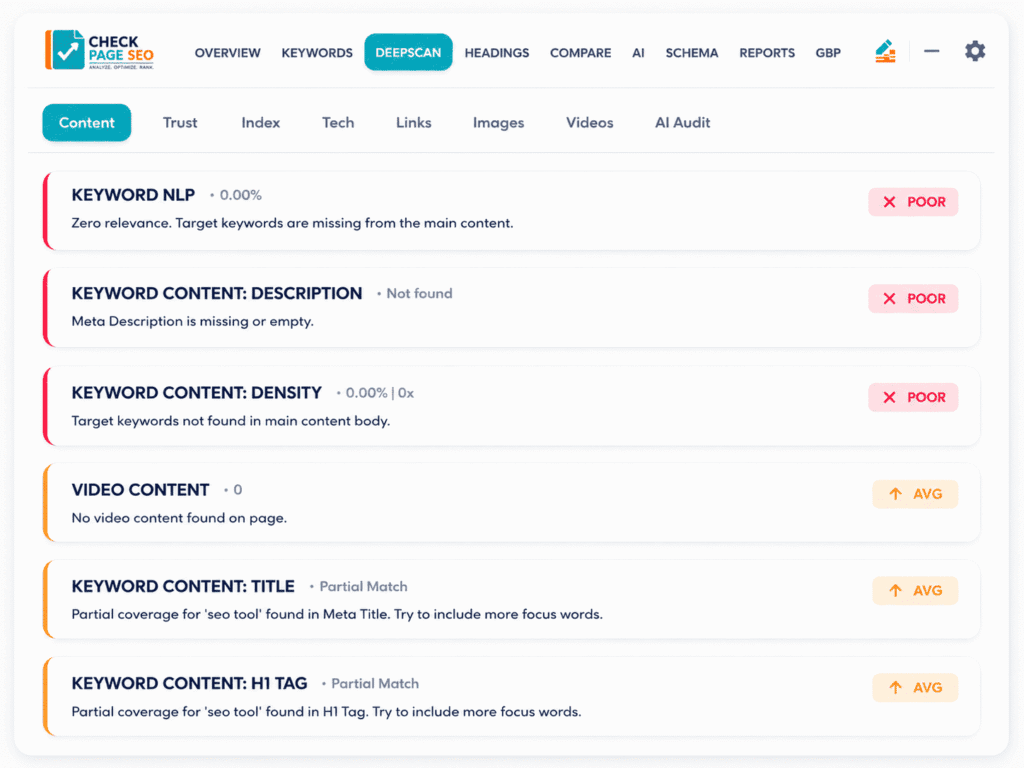Select the DEEPSCAN tab

(x=408, y=52)
